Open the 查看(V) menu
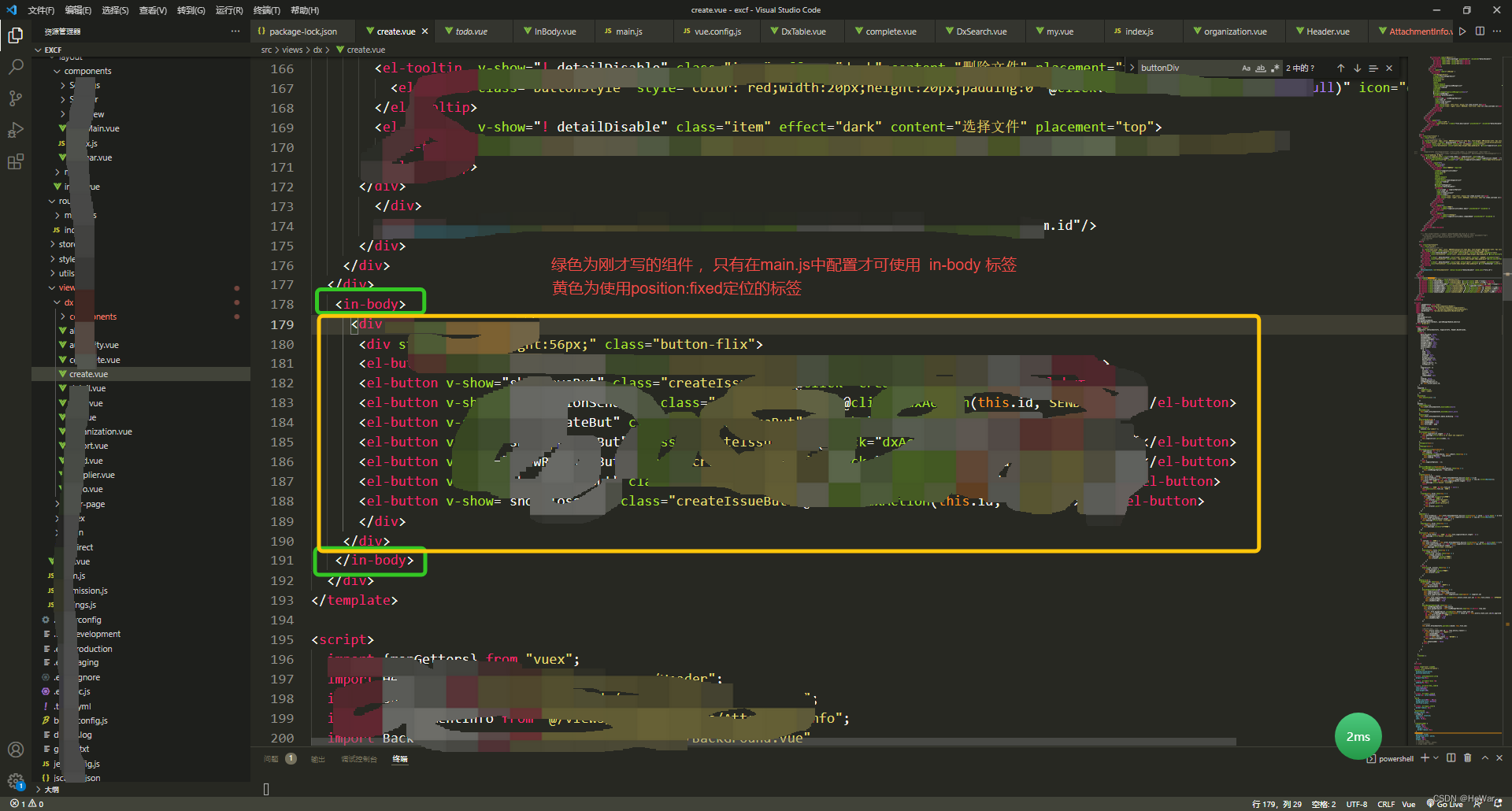Viewport: 1512px width, 811px height. click(153, 10)
